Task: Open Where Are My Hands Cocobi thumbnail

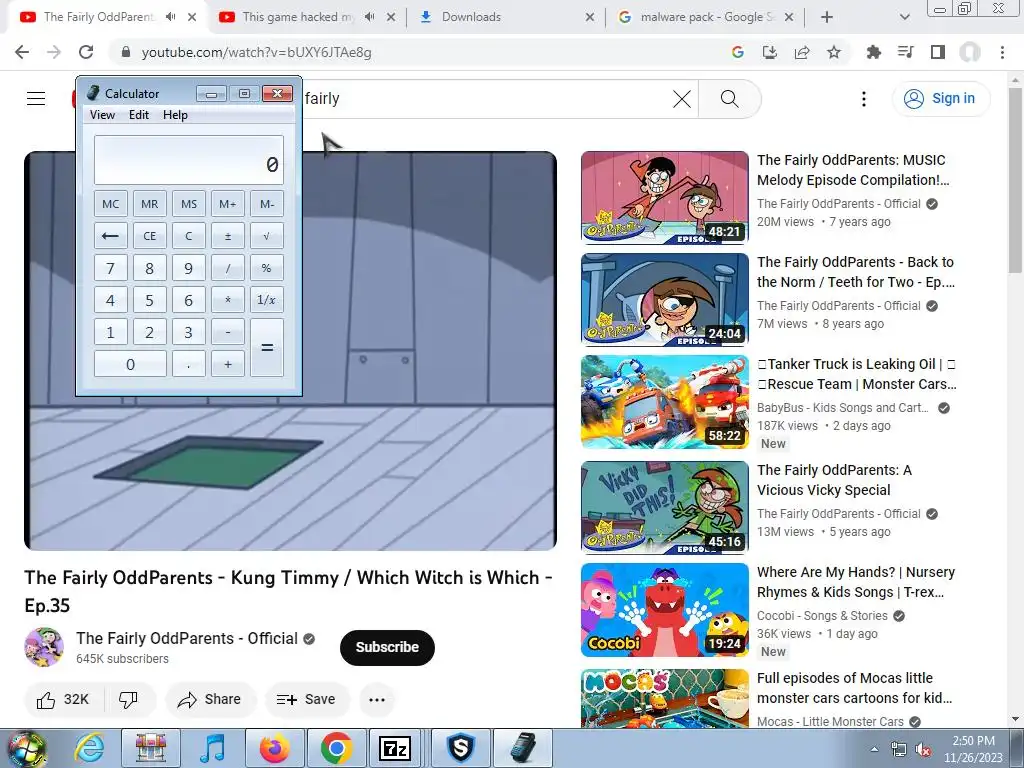Action: click(x=665, y=609)
